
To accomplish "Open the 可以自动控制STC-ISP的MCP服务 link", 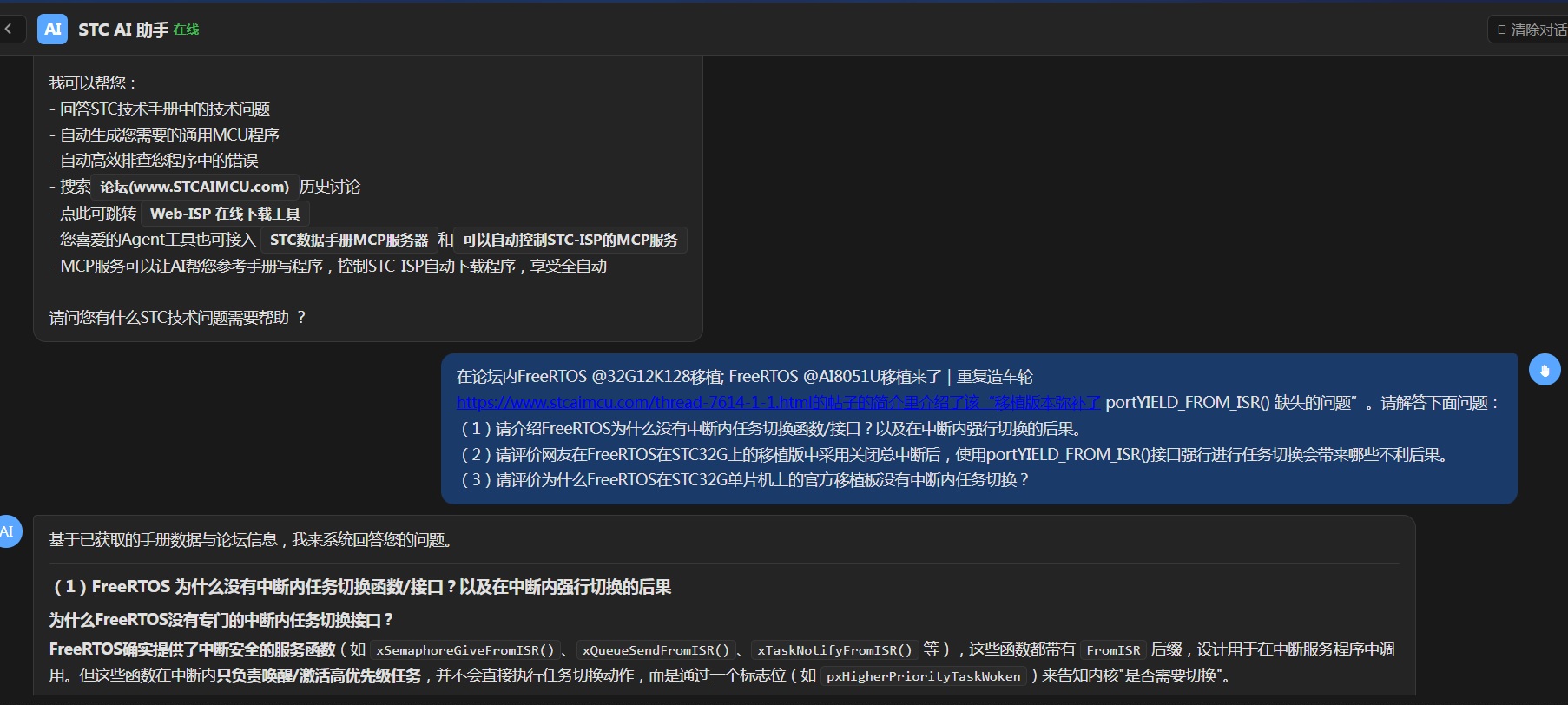I will pyautogui.click(x=570, y=240).
